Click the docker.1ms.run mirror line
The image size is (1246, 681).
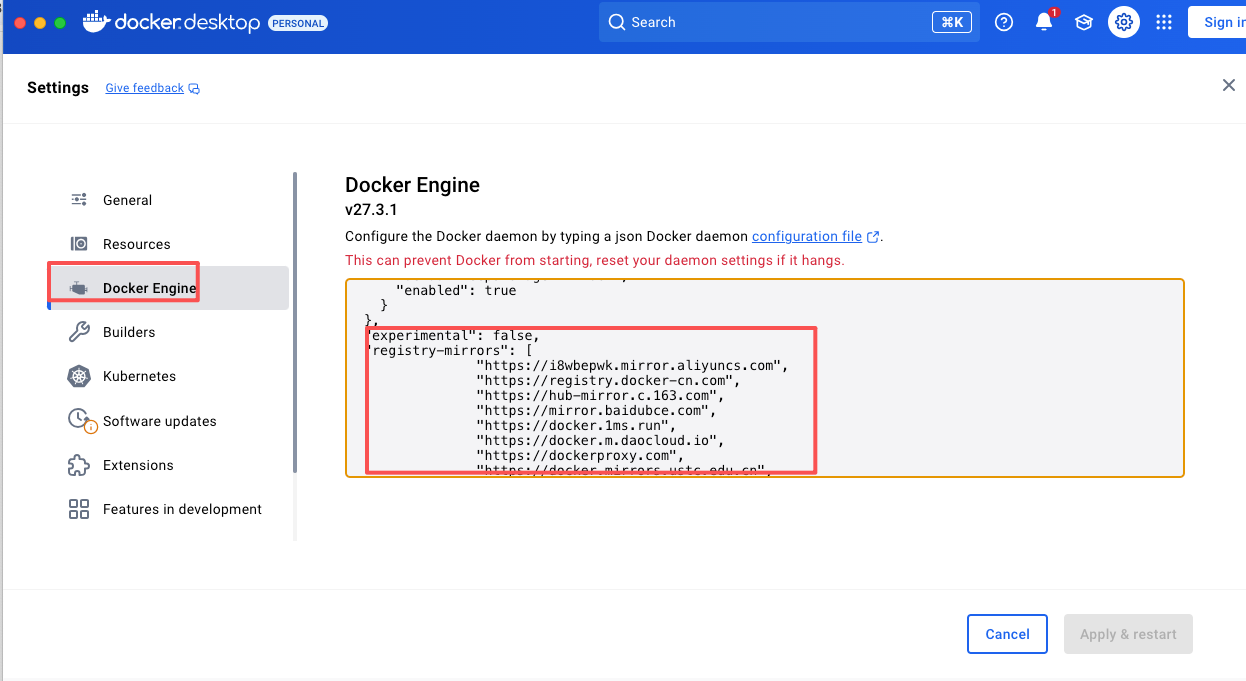pyautogui.click(x=577, y=426)
